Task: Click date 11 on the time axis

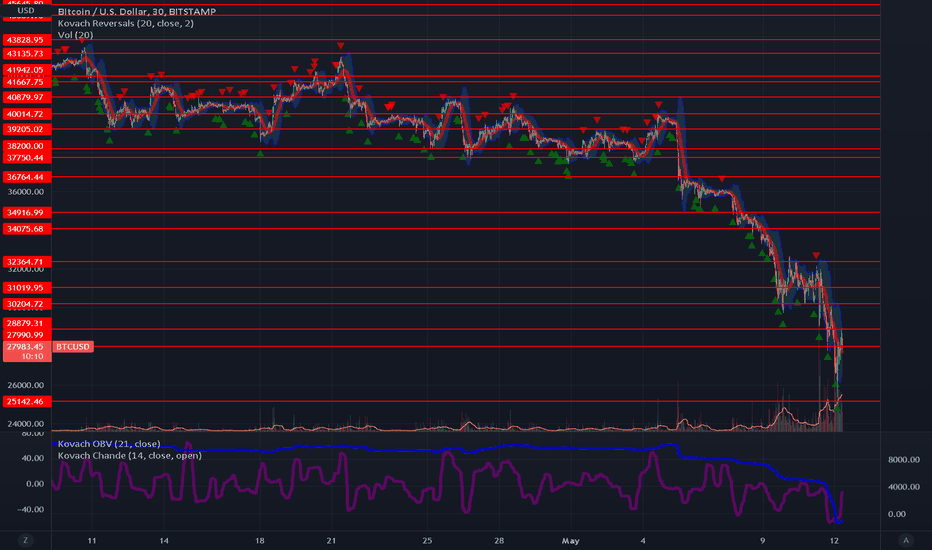Action: pos(92,541)
